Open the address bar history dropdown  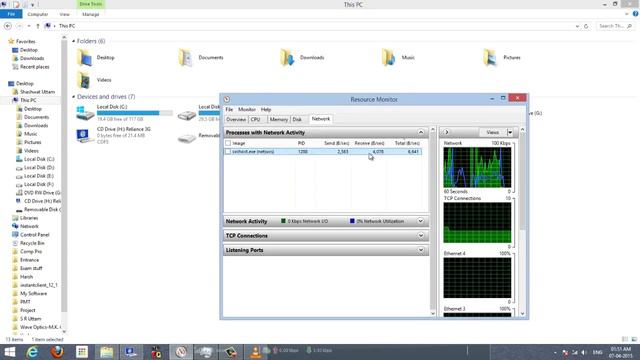tap(577, 26)
